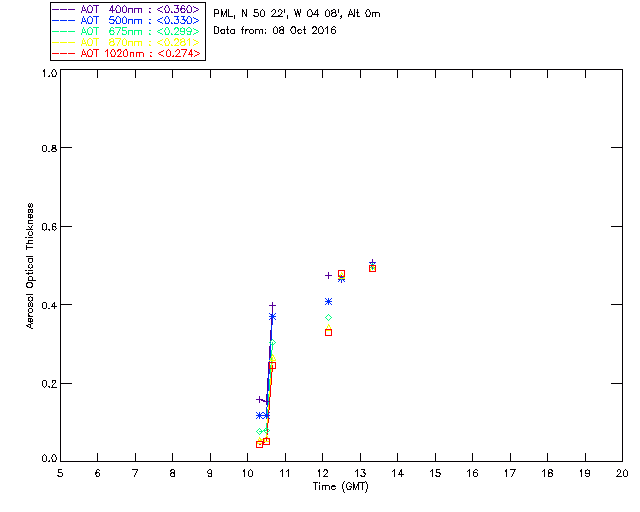Click the y-axis tick label "0.0"
This screenshot has height=512, width=640.
[x=49, y=458]
